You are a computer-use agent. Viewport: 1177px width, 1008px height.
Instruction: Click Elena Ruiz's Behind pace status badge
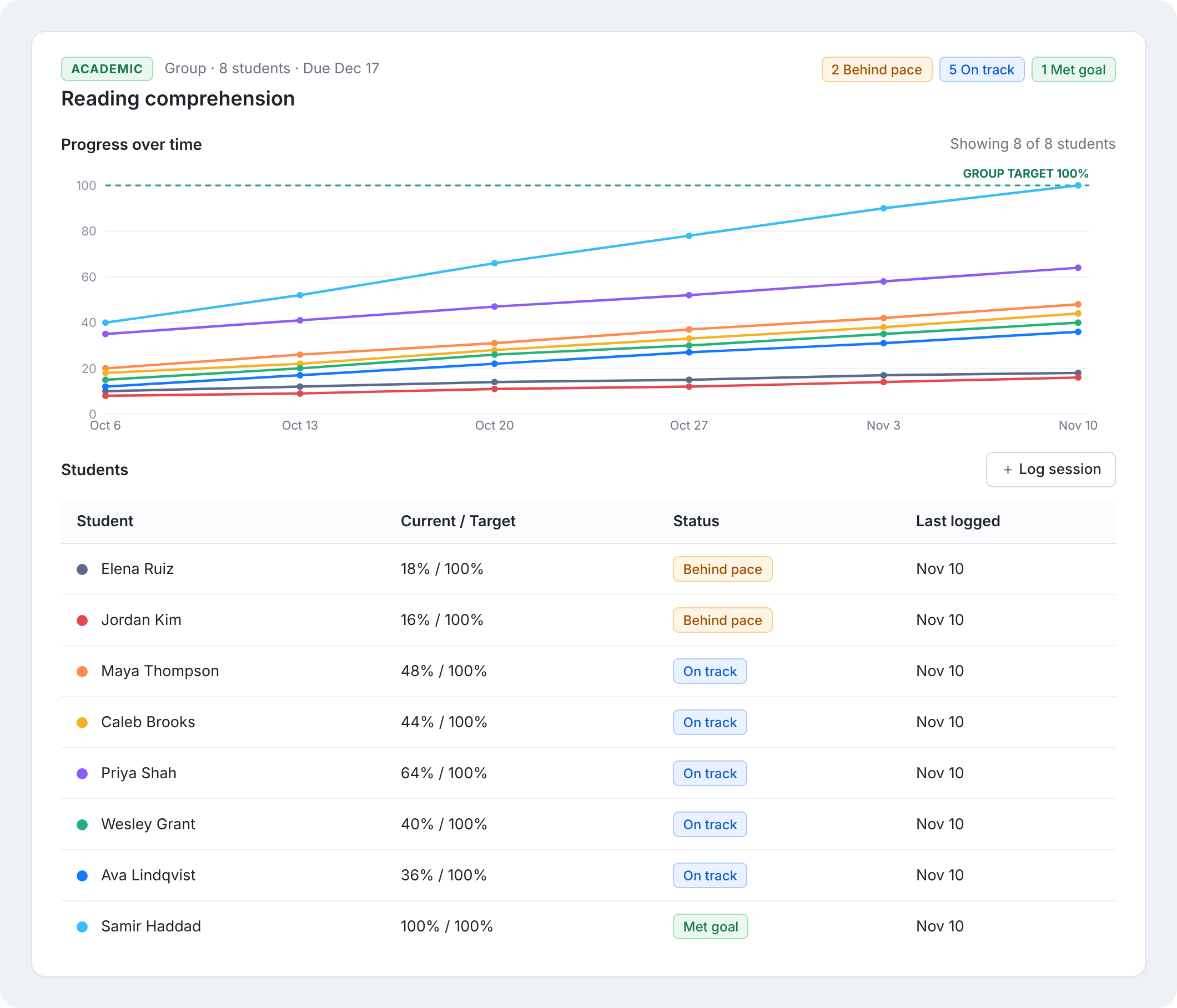click(x=722, y=569)
